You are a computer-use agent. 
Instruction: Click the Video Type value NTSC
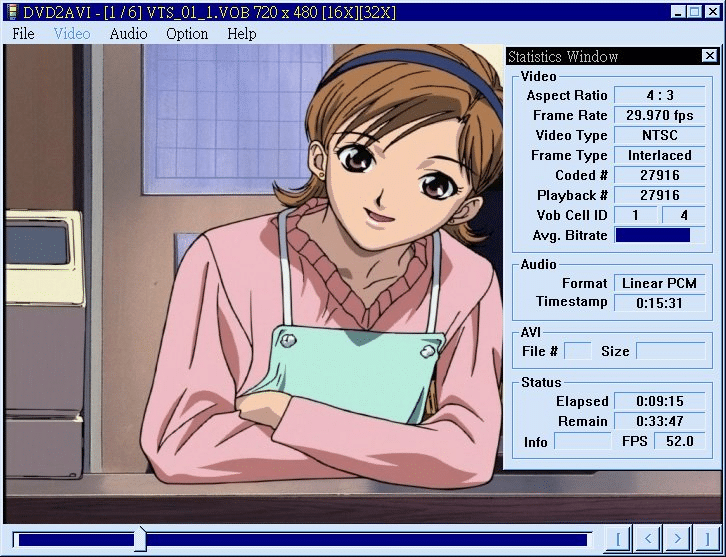point(660,135)
